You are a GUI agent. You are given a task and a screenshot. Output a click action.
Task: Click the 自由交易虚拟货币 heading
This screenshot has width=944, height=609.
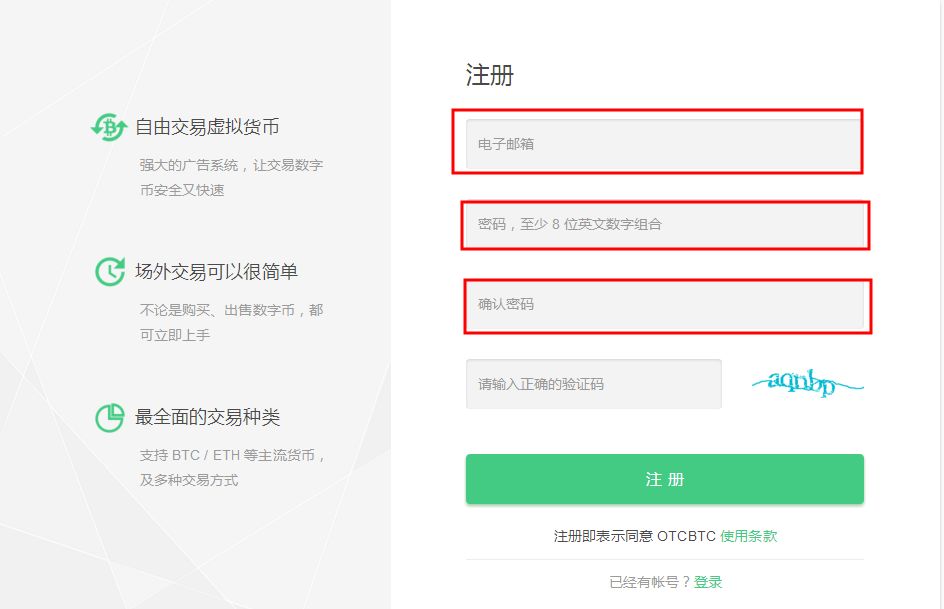tap(207, 127)
